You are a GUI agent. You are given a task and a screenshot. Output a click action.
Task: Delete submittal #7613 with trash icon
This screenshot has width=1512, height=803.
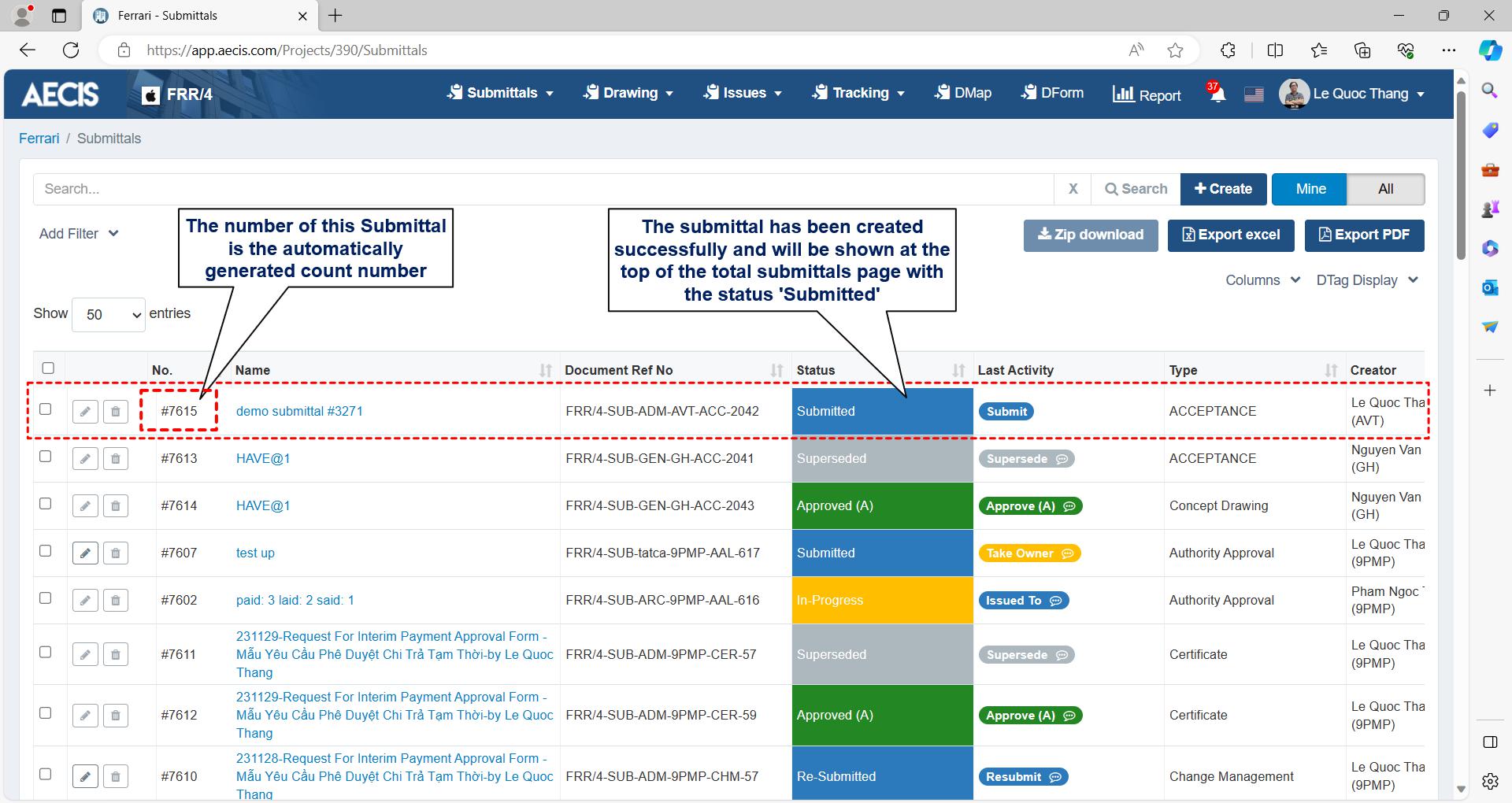115,458
